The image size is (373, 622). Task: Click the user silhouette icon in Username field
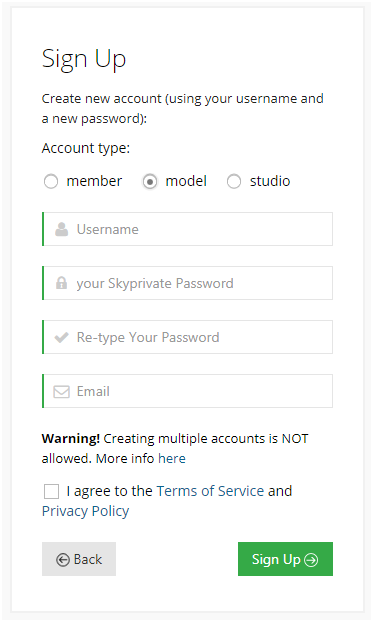pyautogui.click(x=62, y=229)
